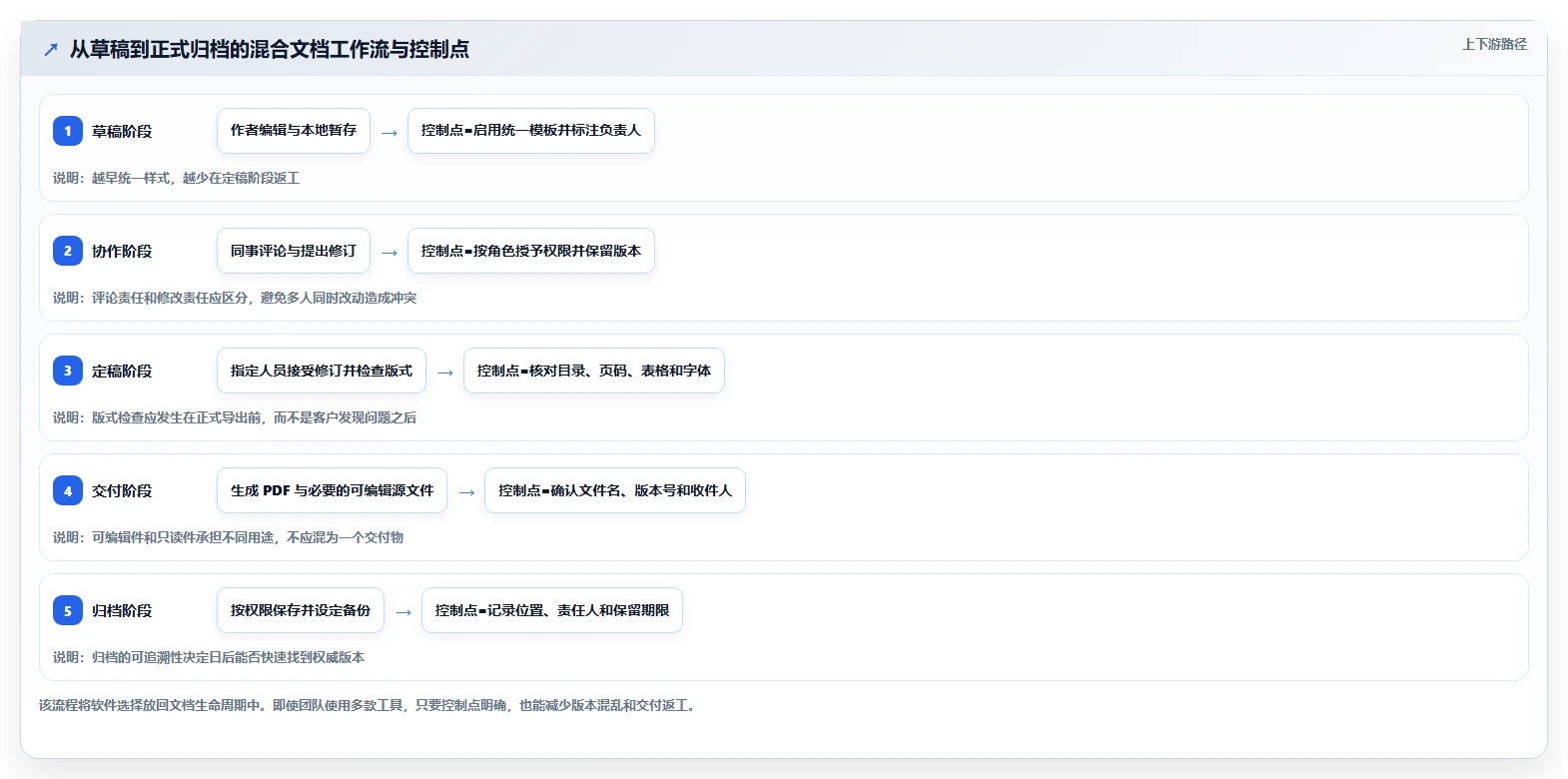Select the 同事评论与提出修订 box
The width and height of the screenshot is (1568, 779).
[294, 251]
